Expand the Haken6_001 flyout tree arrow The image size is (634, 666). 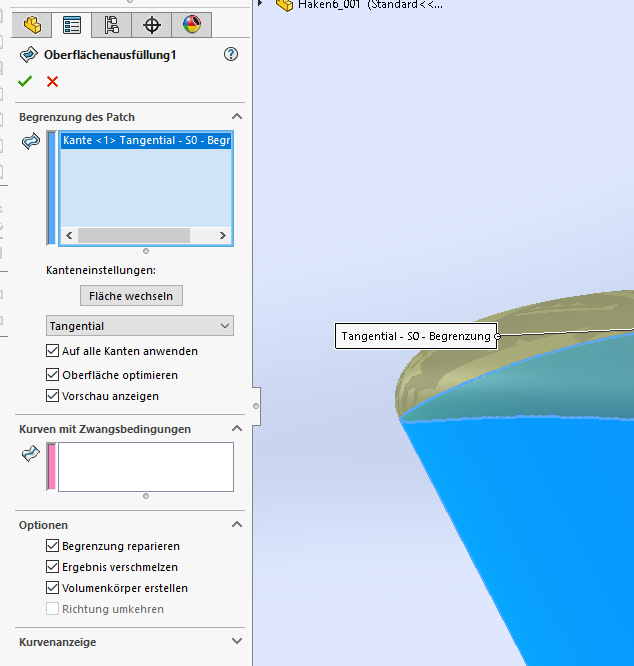click(x=260, y=3)
